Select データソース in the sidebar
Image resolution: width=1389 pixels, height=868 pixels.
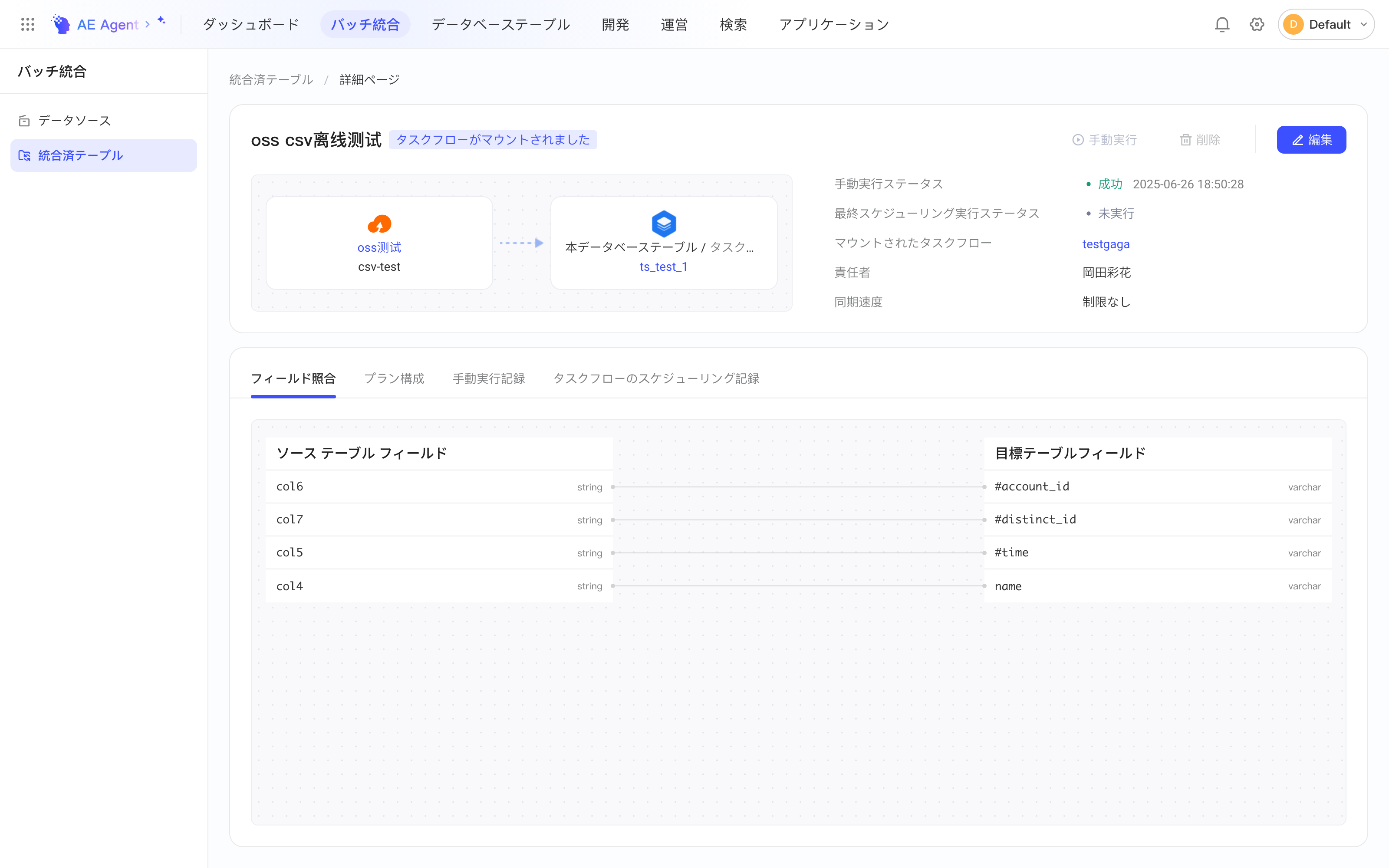[103, 121]
